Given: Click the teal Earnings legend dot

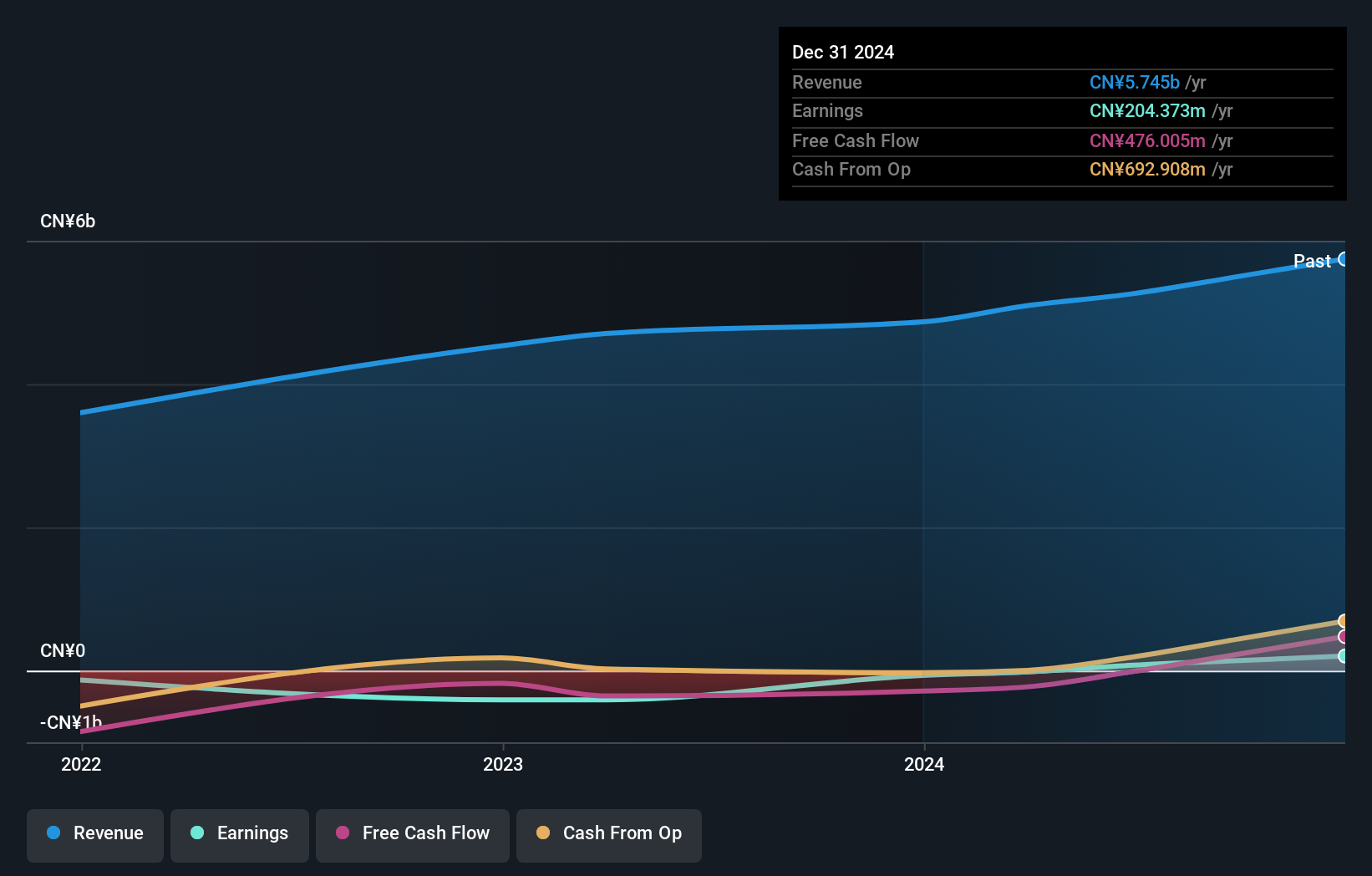Looking at the screenshot, I should (197, 833).
